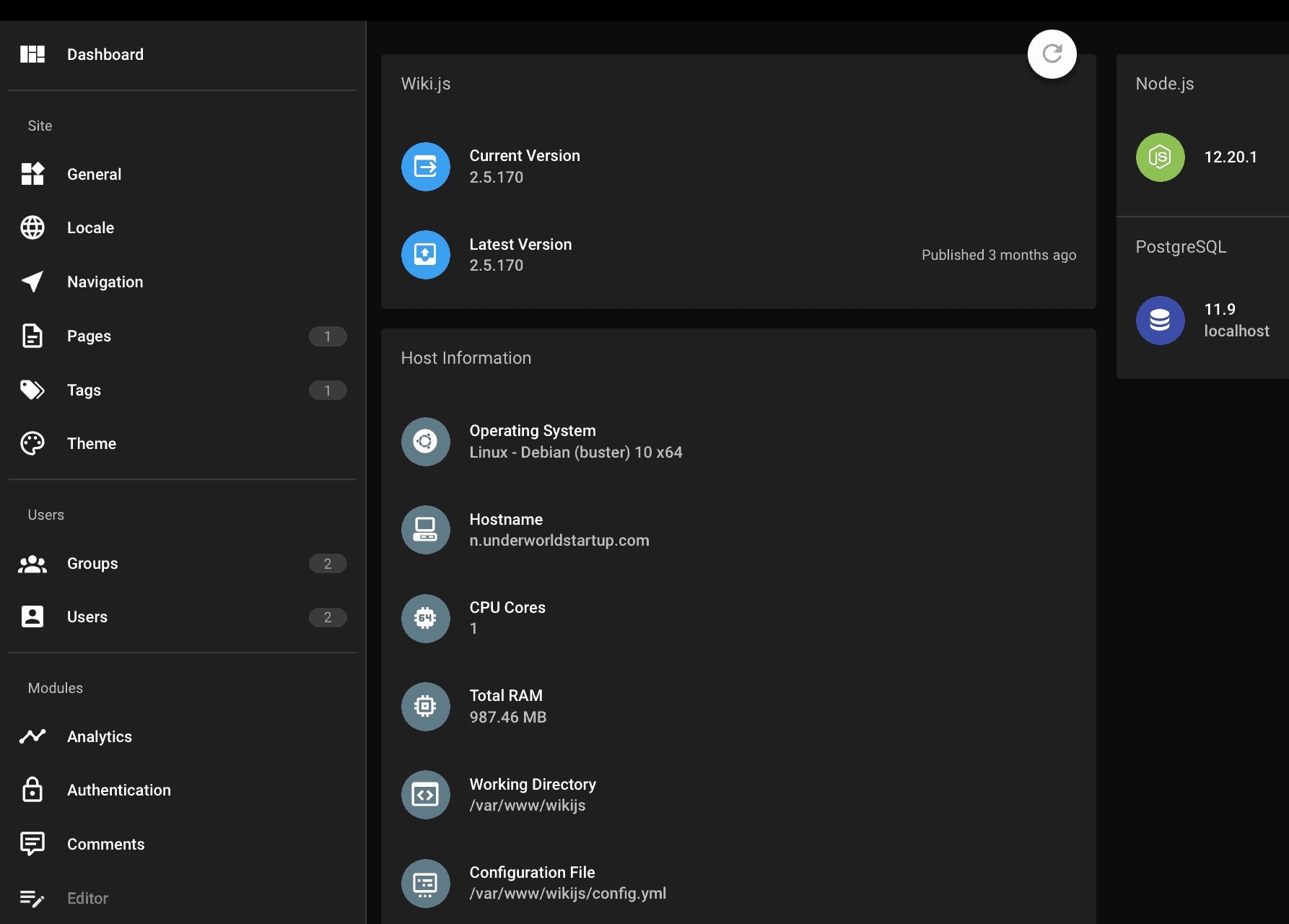The width and height of the screenshot is (1289, 924).
Task: Click the Site section header in sidebar
Action: point(40,126)
